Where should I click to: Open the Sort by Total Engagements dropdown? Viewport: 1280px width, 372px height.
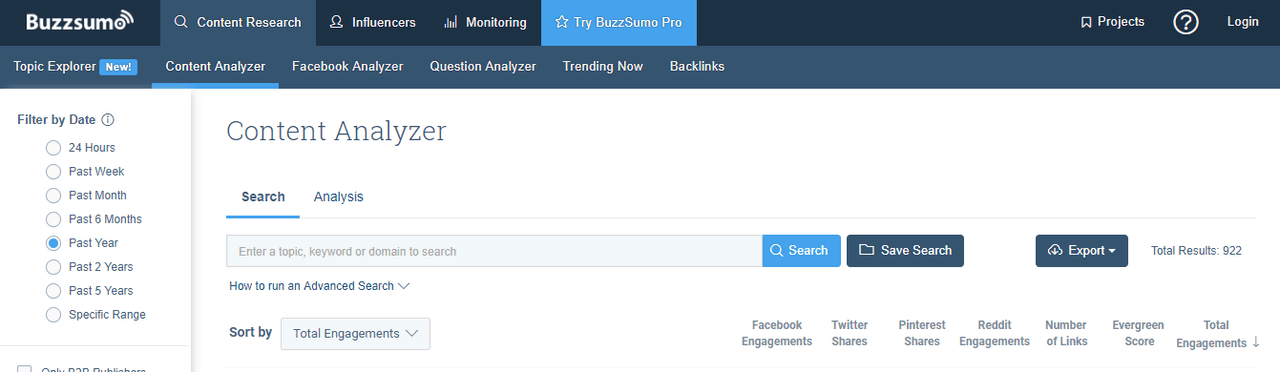click(x=355, y=334)
